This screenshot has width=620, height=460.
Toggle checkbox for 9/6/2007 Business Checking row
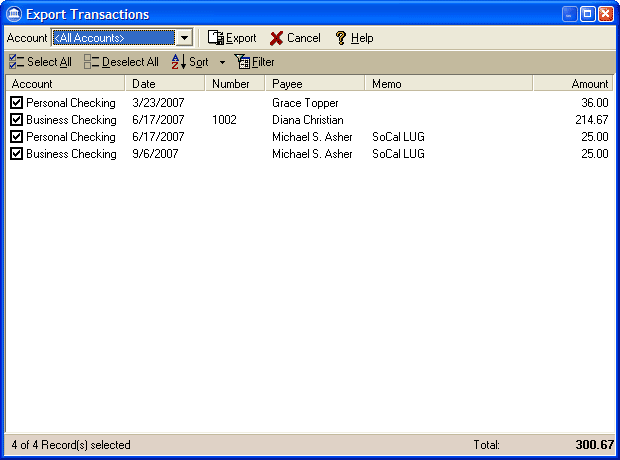point(16,154)
